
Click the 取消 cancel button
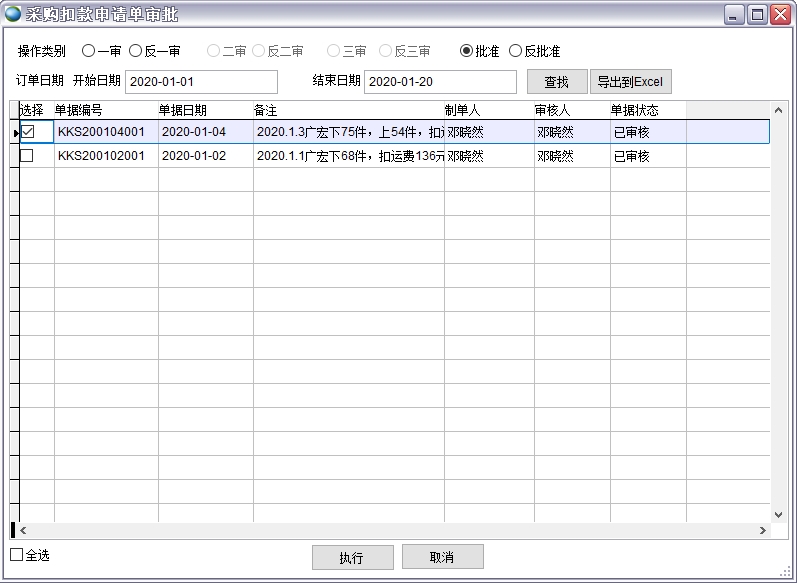click(x=442, y=557)
